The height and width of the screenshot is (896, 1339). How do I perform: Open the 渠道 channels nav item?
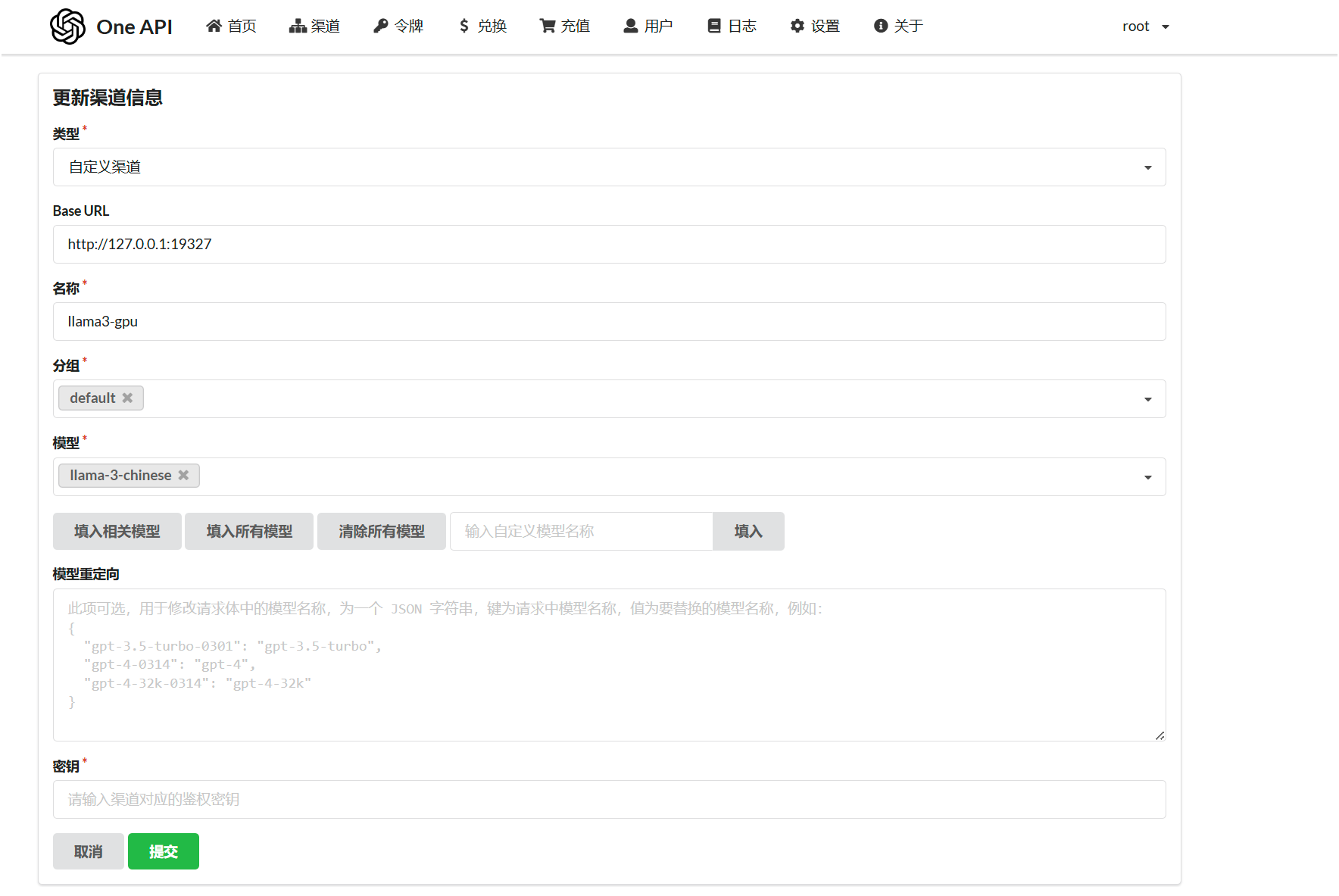pos(314,27)
